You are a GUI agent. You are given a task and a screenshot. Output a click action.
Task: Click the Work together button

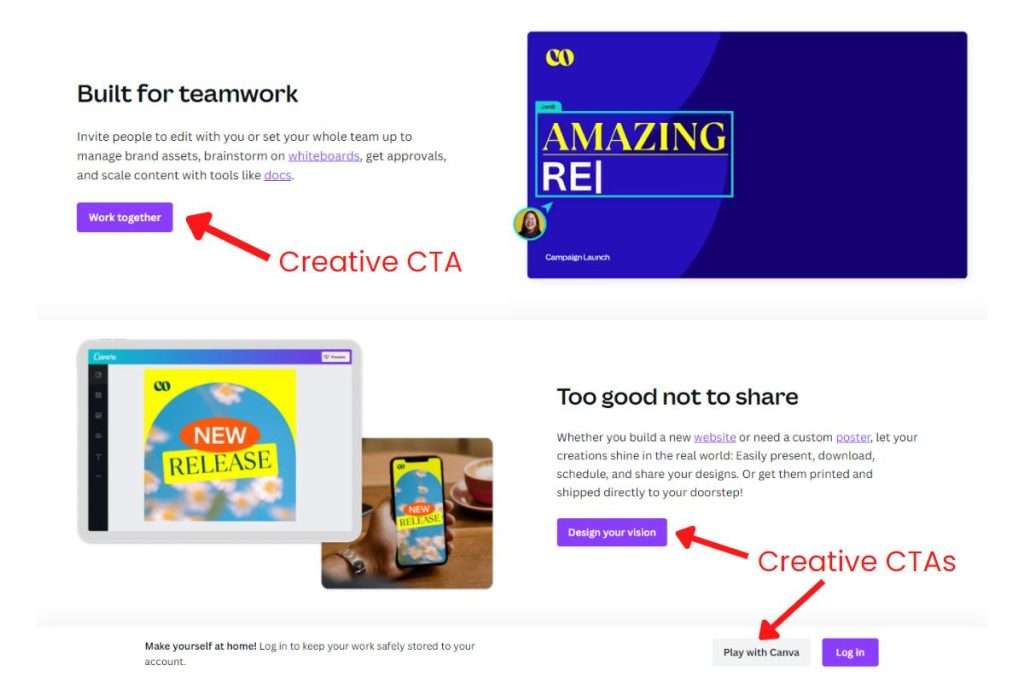click(x=125, y=217)
